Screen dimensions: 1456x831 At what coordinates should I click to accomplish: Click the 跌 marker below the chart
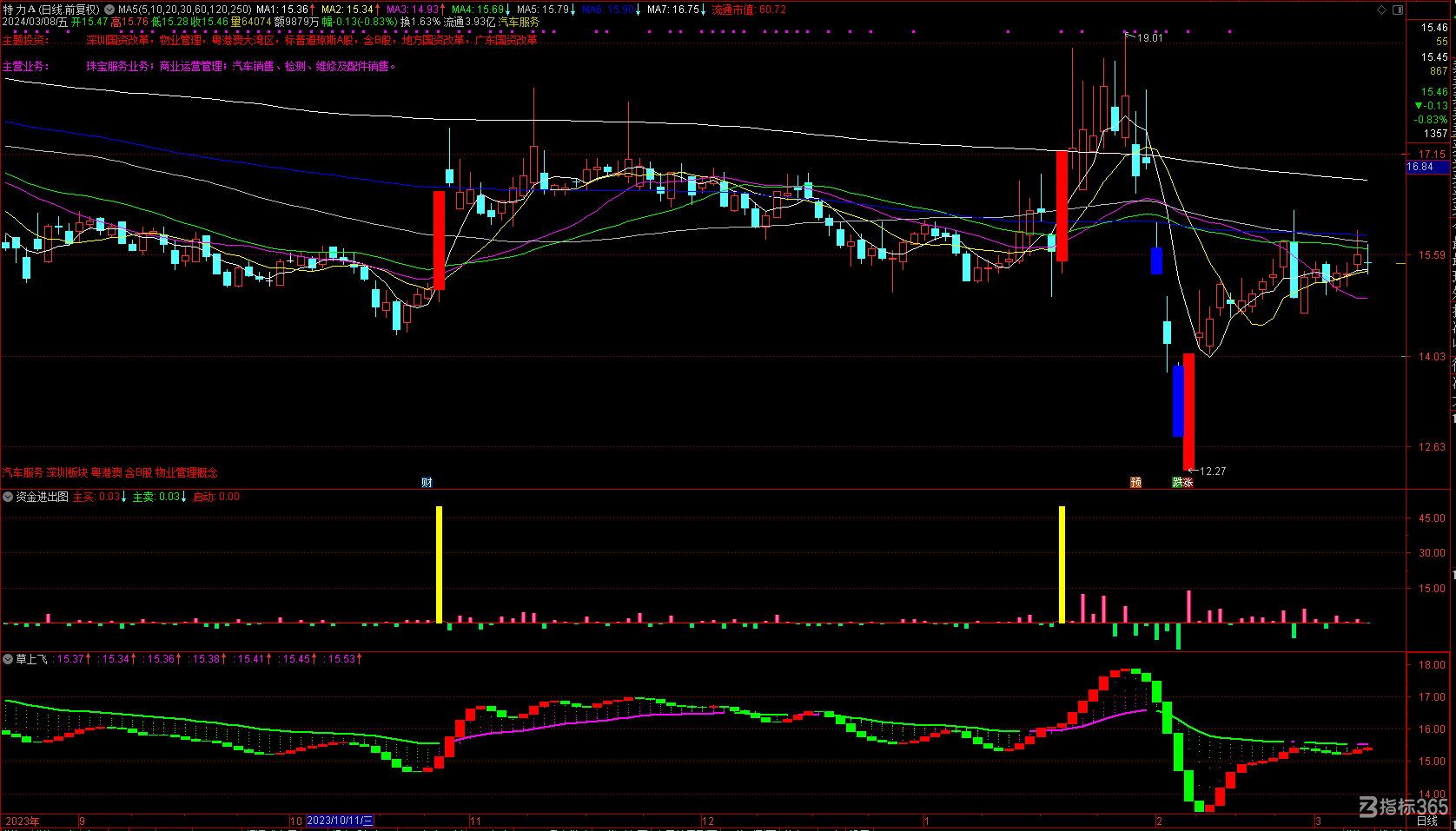tap(1178, 483)
